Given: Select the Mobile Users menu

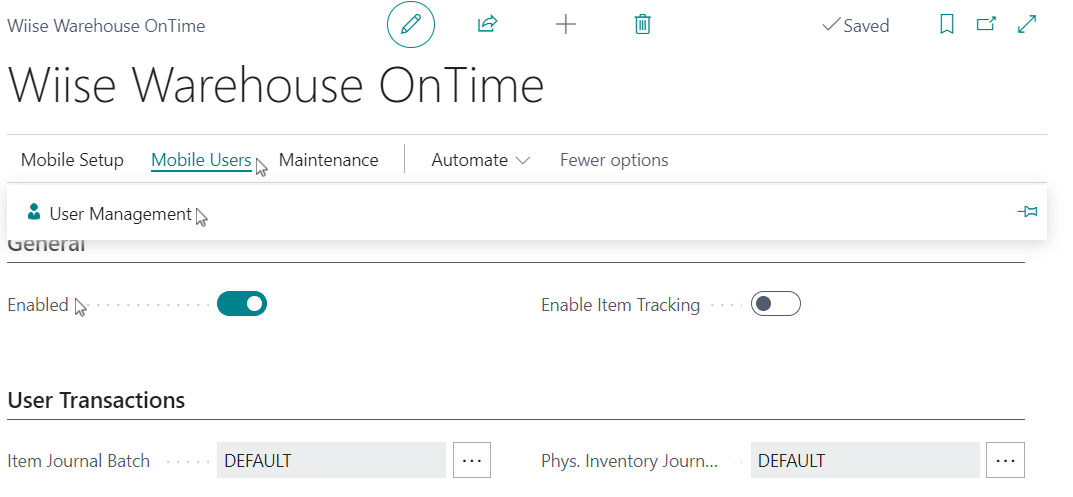Looking at the screenshot, I should 201,160.
